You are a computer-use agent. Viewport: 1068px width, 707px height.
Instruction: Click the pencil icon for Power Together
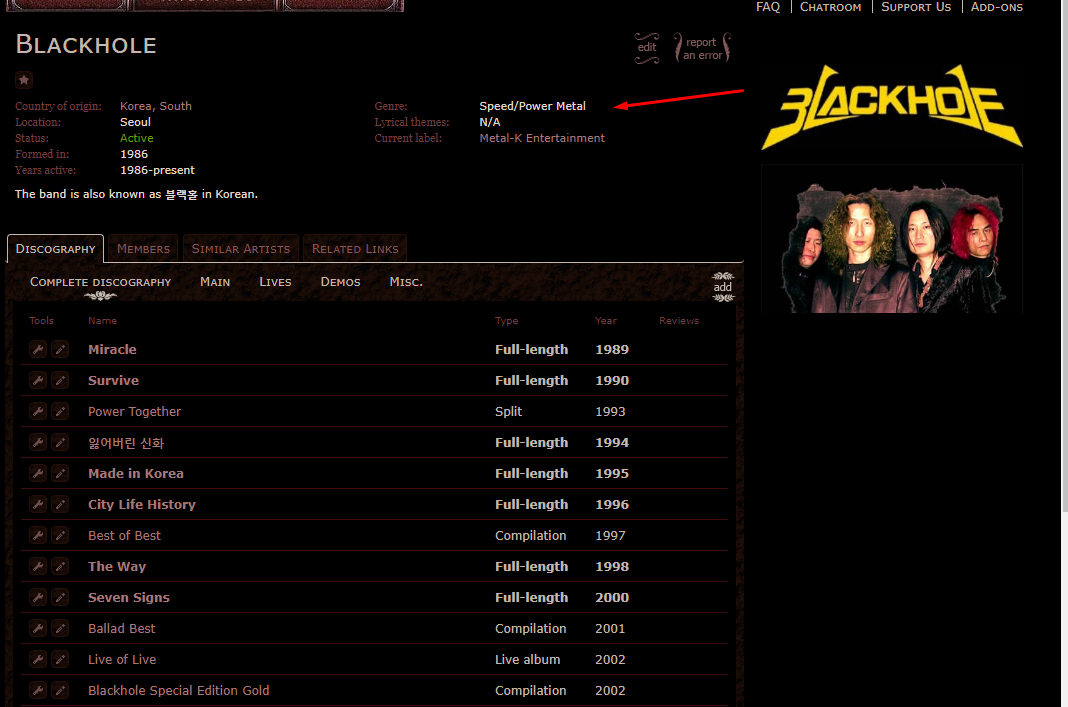coord(61,411)
